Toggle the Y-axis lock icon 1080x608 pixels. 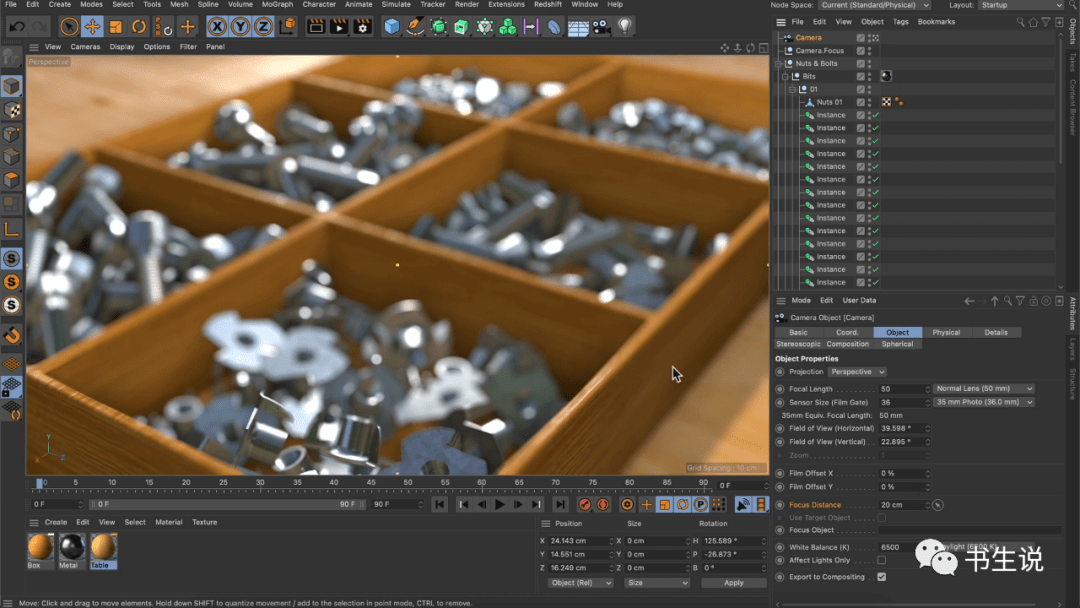coord(240,25)
